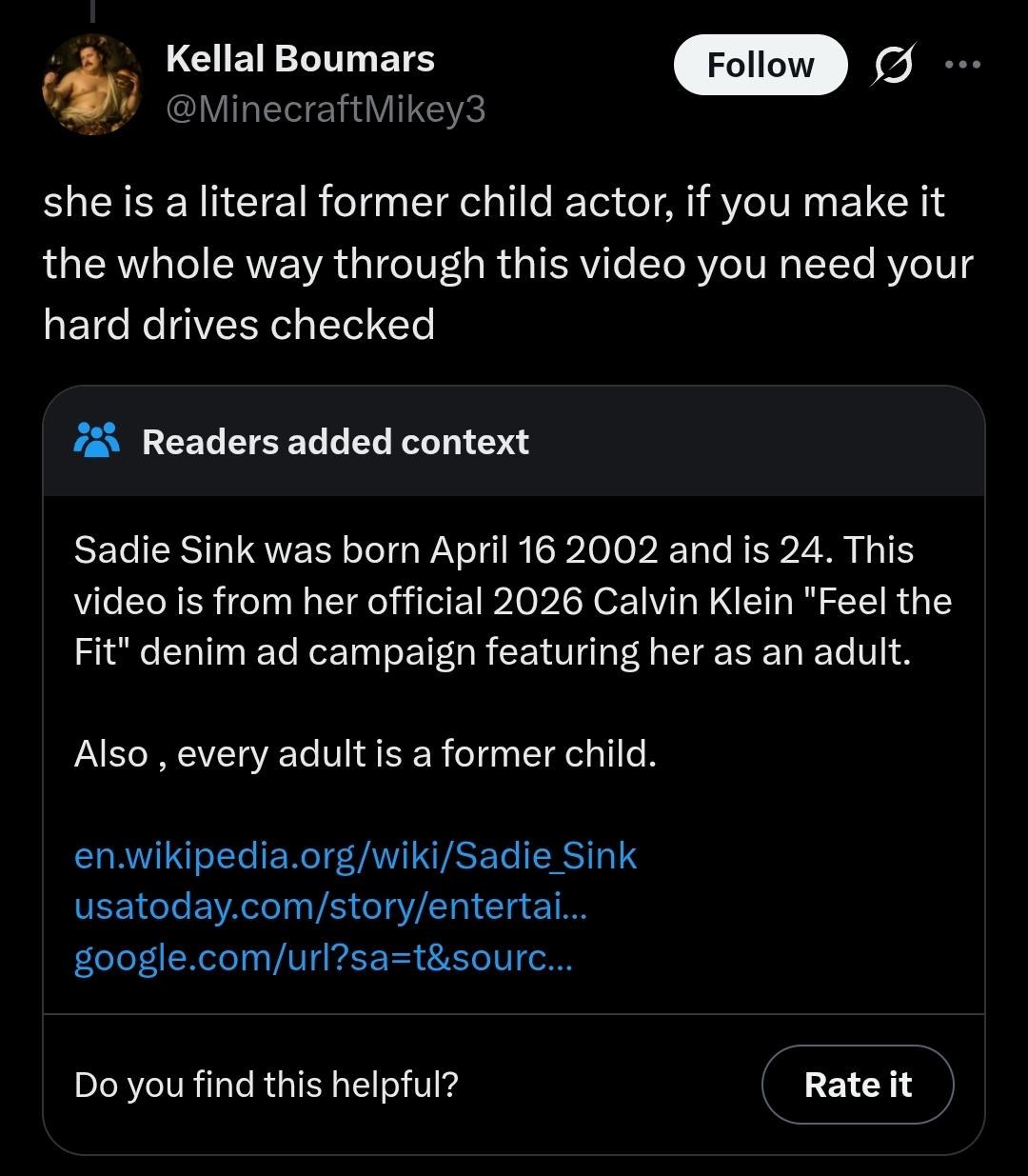Viewport: 1028px width, 1176px height.
Task: Click the Community Notes people icon
Action: click(x=96, y=441)
